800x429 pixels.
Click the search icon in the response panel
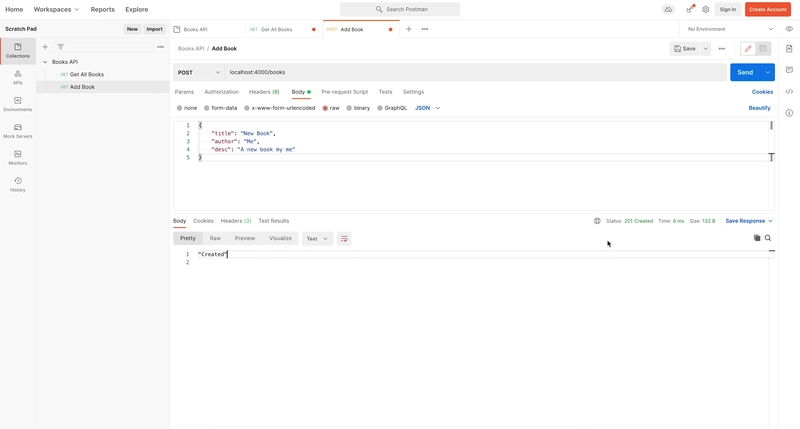click(768, 238)
